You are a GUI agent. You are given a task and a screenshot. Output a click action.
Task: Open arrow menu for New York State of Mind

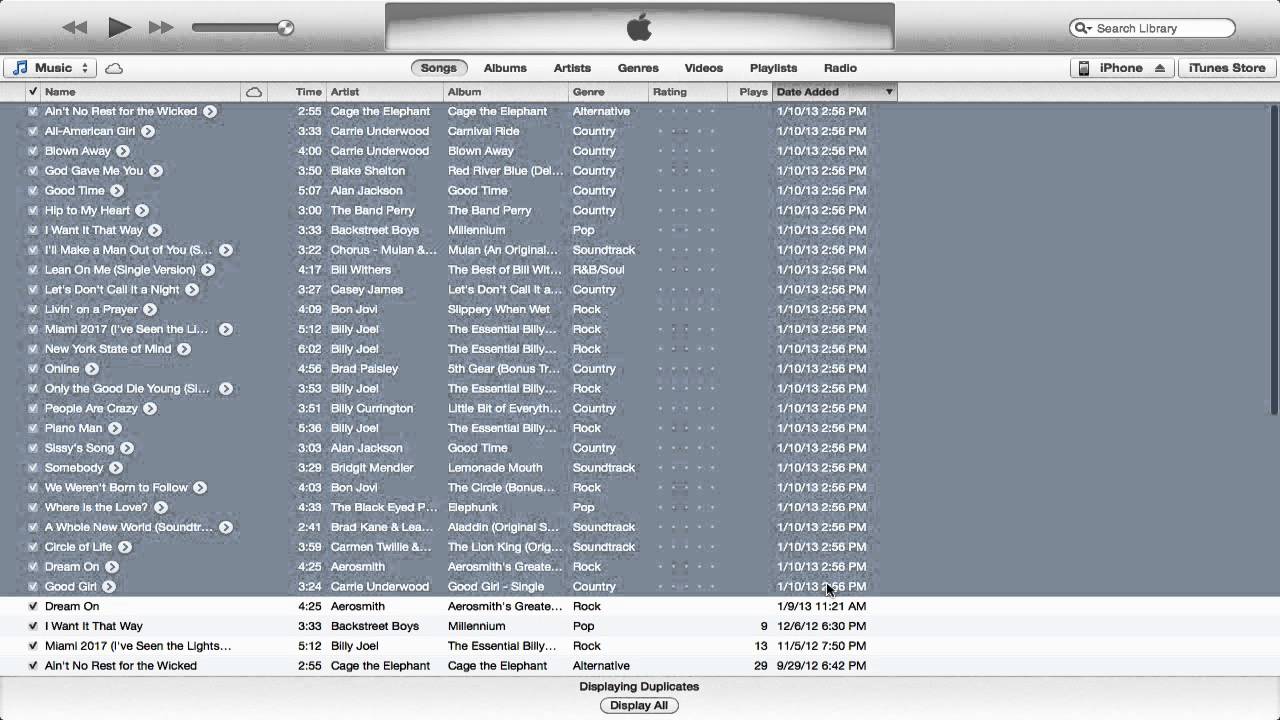[x=184, y=349]
